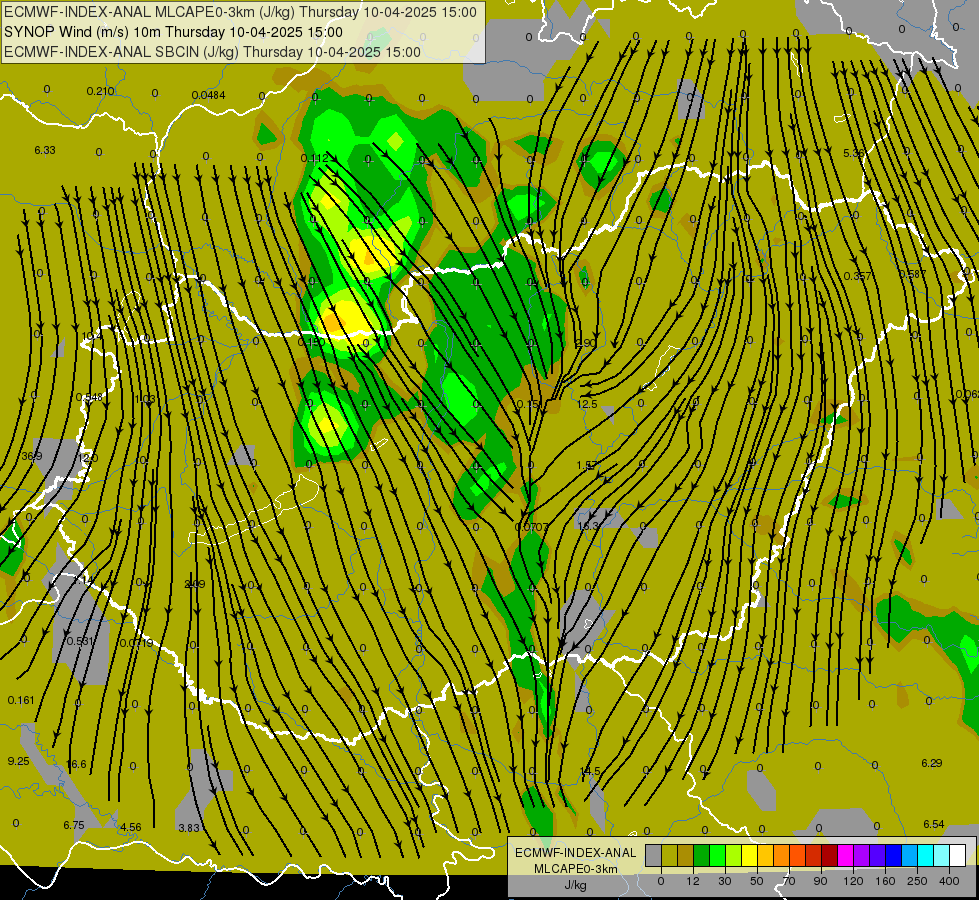Image resolution: width=979 pixels, height=900 pixels.
Task: Click the map value 0.112
Action: tap(314, 158)
